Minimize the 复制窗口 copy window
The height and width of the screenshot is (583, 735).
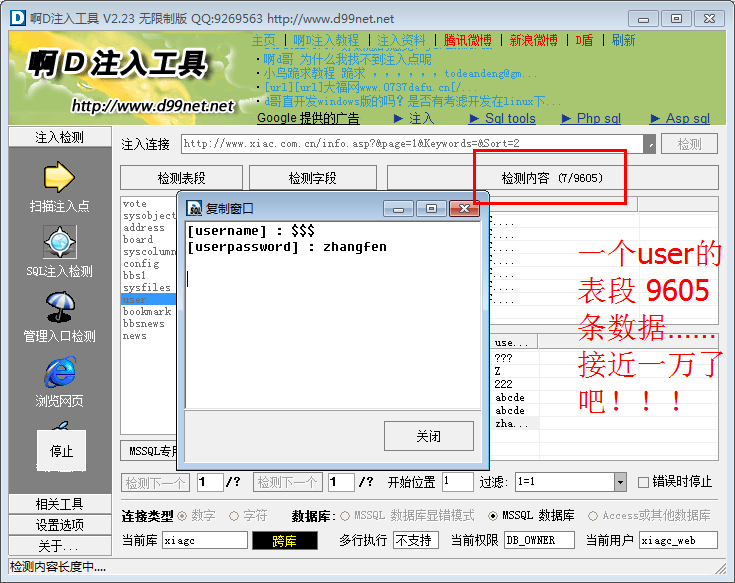[398, 209]
